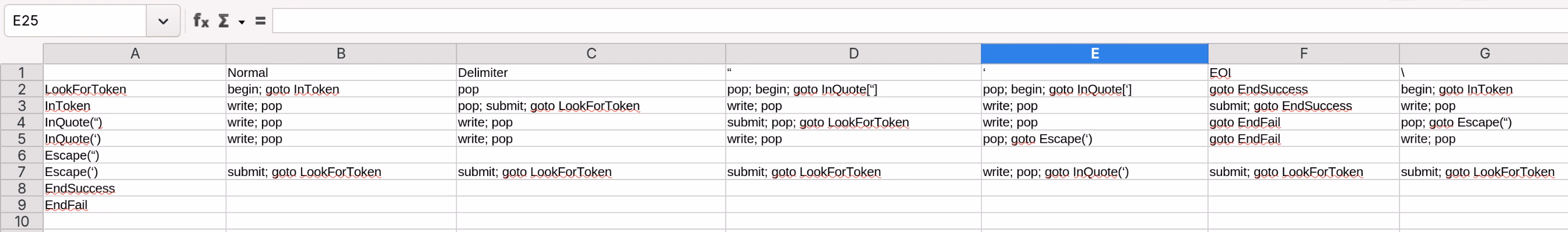Click the Select All corner box
The height and width of the screenshot is (232, 1568).
coord(22,54)
